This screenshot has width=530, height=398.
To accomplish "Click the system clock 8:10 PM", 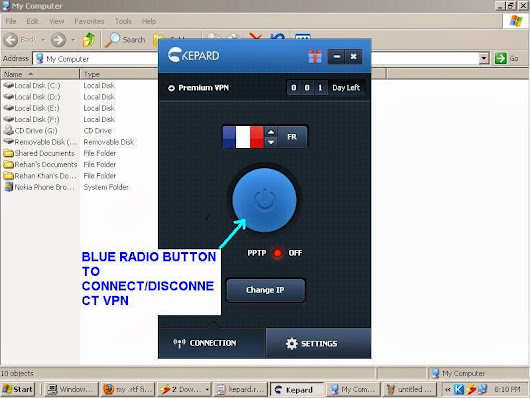I will click(x=507, y=390).
